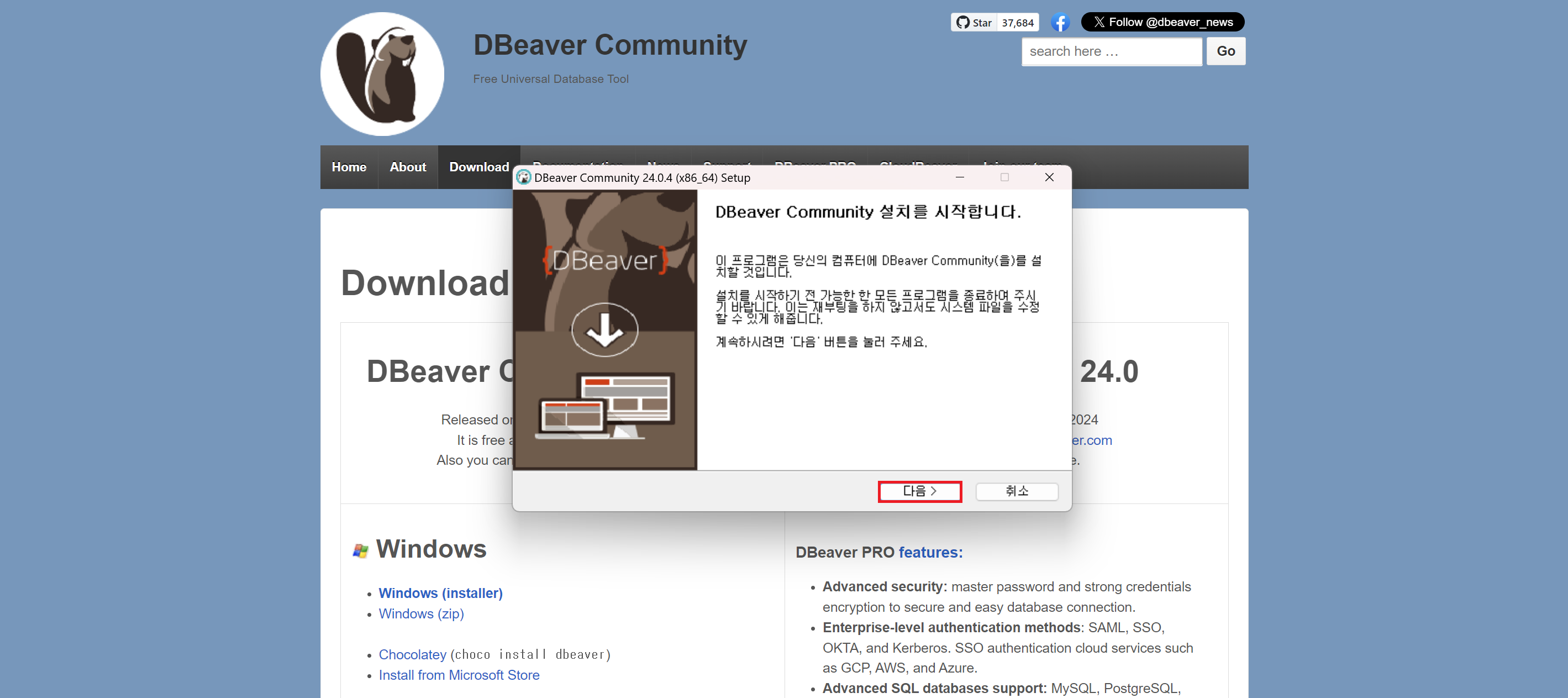The width and height of the screenshot is (1568, 698).
Task: Open the Home navigation item
Action: click(x=349, y=166)
